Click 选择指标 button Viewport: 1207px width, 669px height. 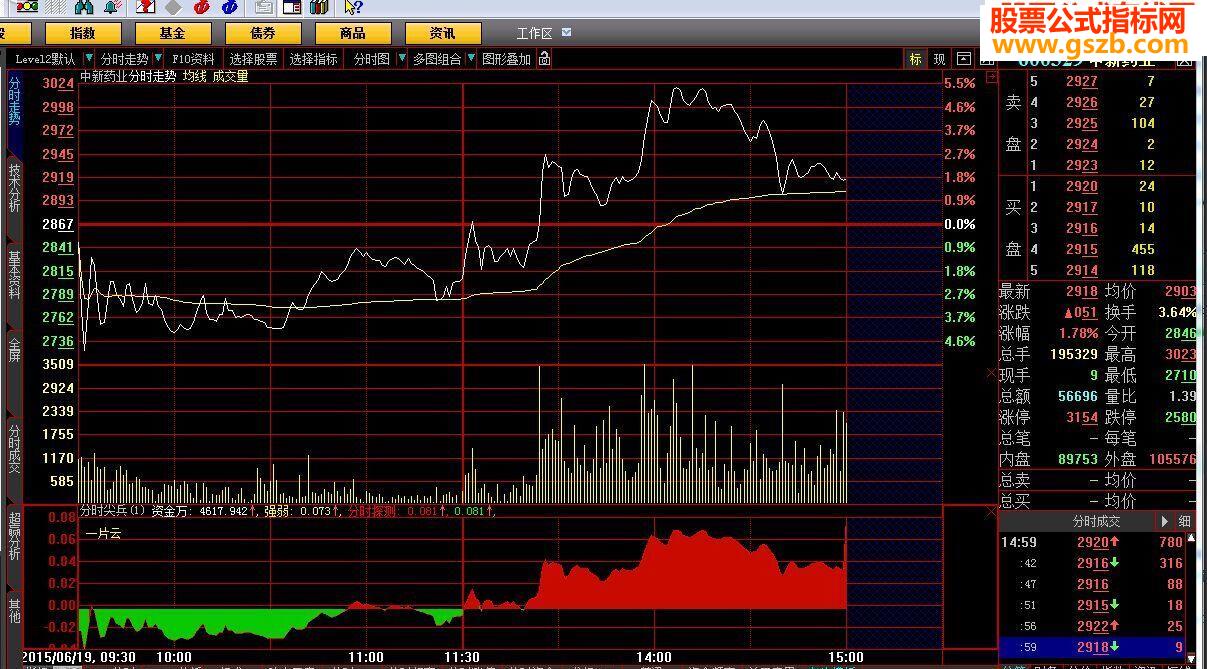coord(314,59)
